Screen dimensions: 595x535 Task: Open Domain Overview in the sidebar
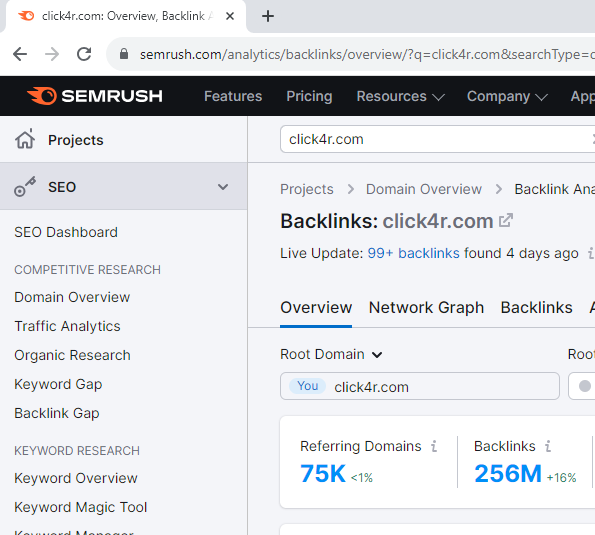(72, 297)
